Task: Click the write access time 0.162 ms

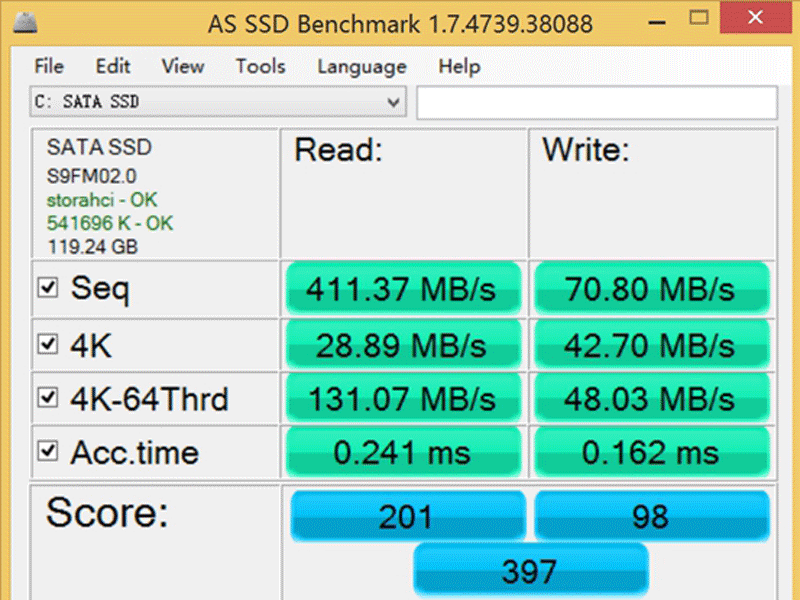Action: point(652,453)
